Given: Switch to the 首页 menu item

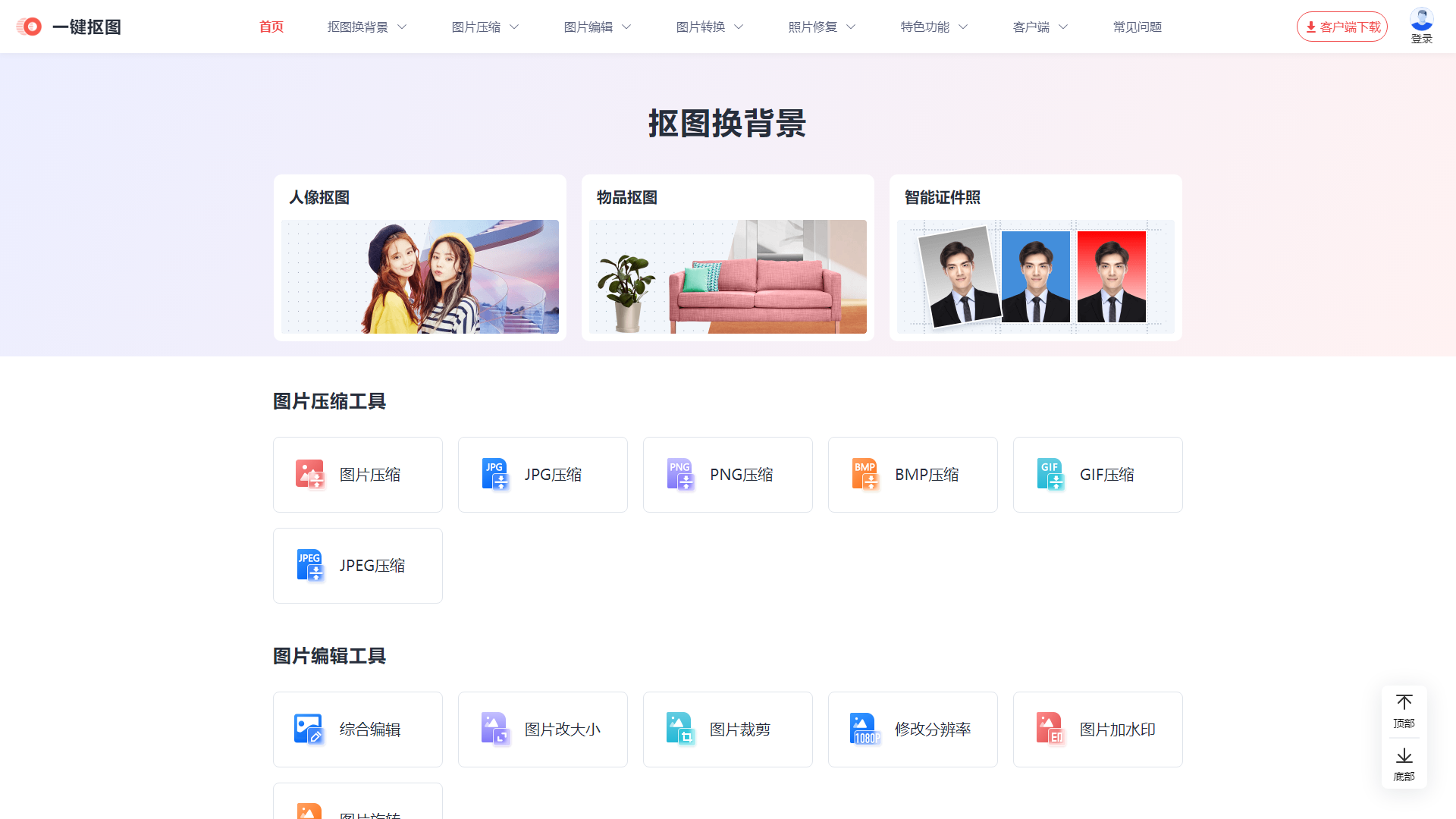Looking at the screenshot, I should (271, 27).
